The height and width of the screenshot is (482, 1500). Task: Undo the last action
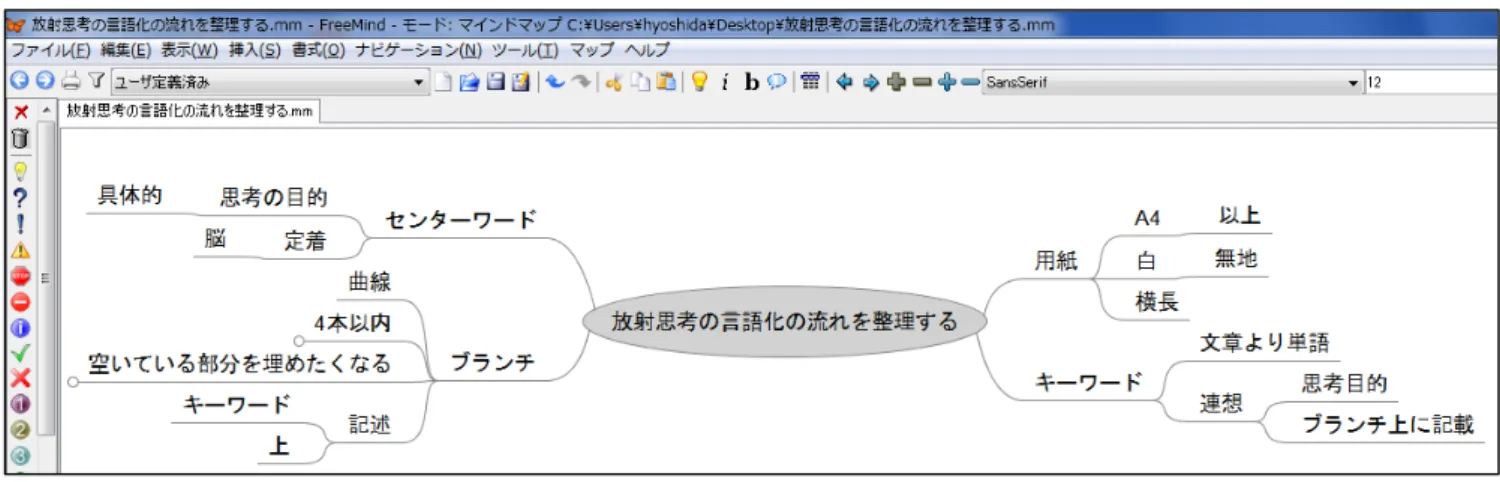[x=554, y=83]
